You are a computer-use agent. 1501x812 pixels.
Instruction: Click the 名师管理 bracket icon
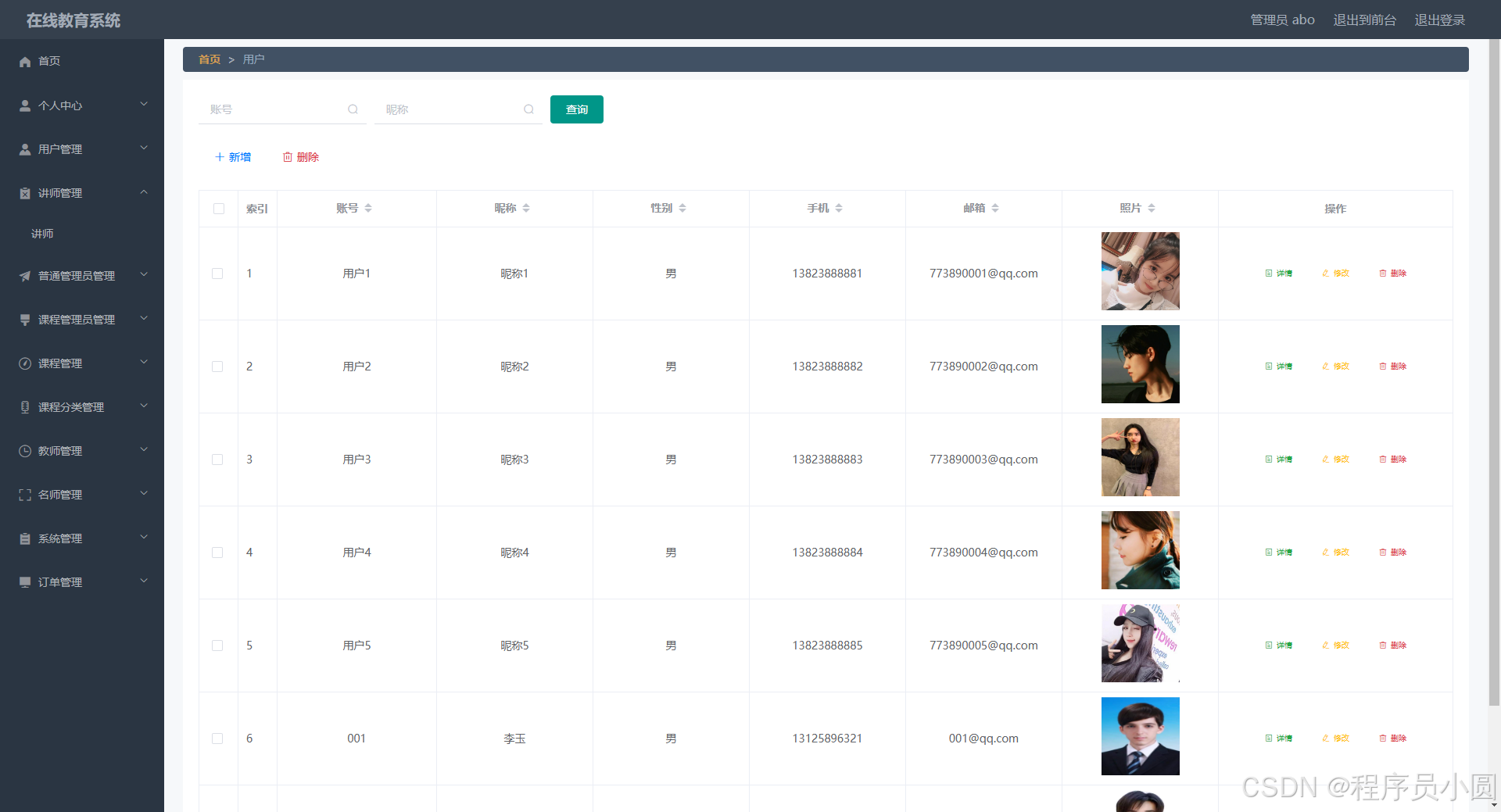[x=25, y=495]
